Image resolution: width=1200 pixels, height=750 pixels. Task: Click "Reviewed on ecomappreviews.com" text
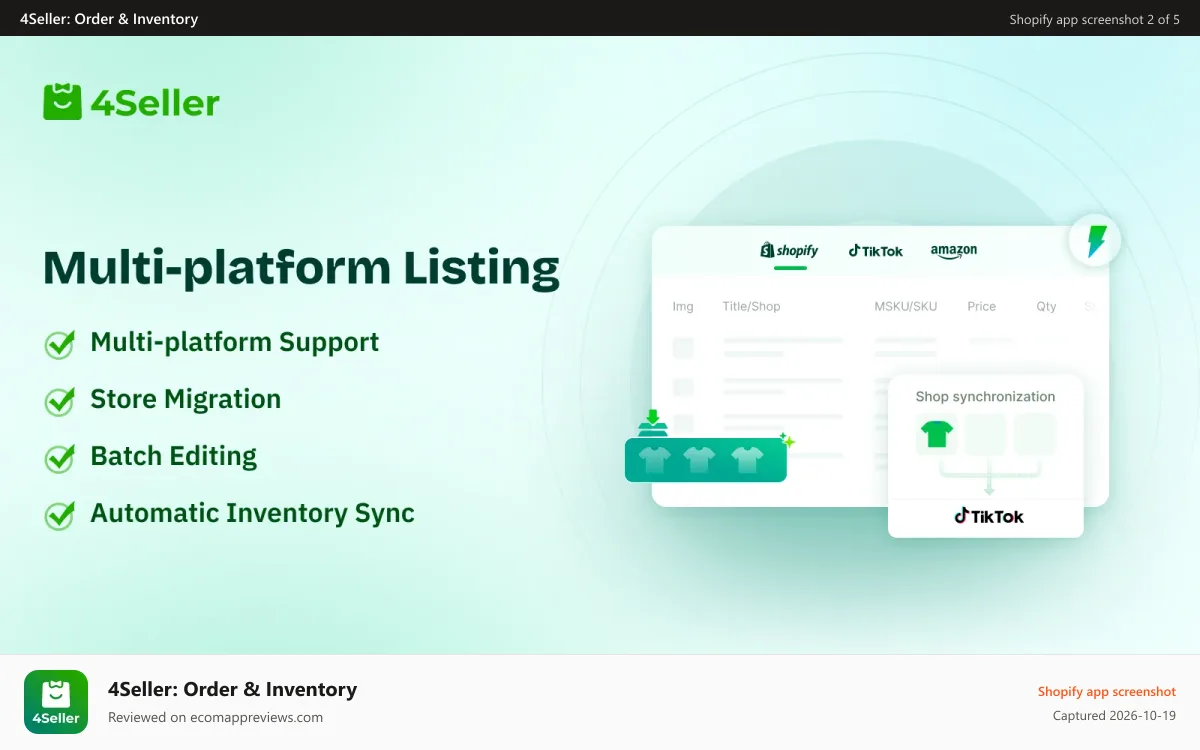coord(215,717)
